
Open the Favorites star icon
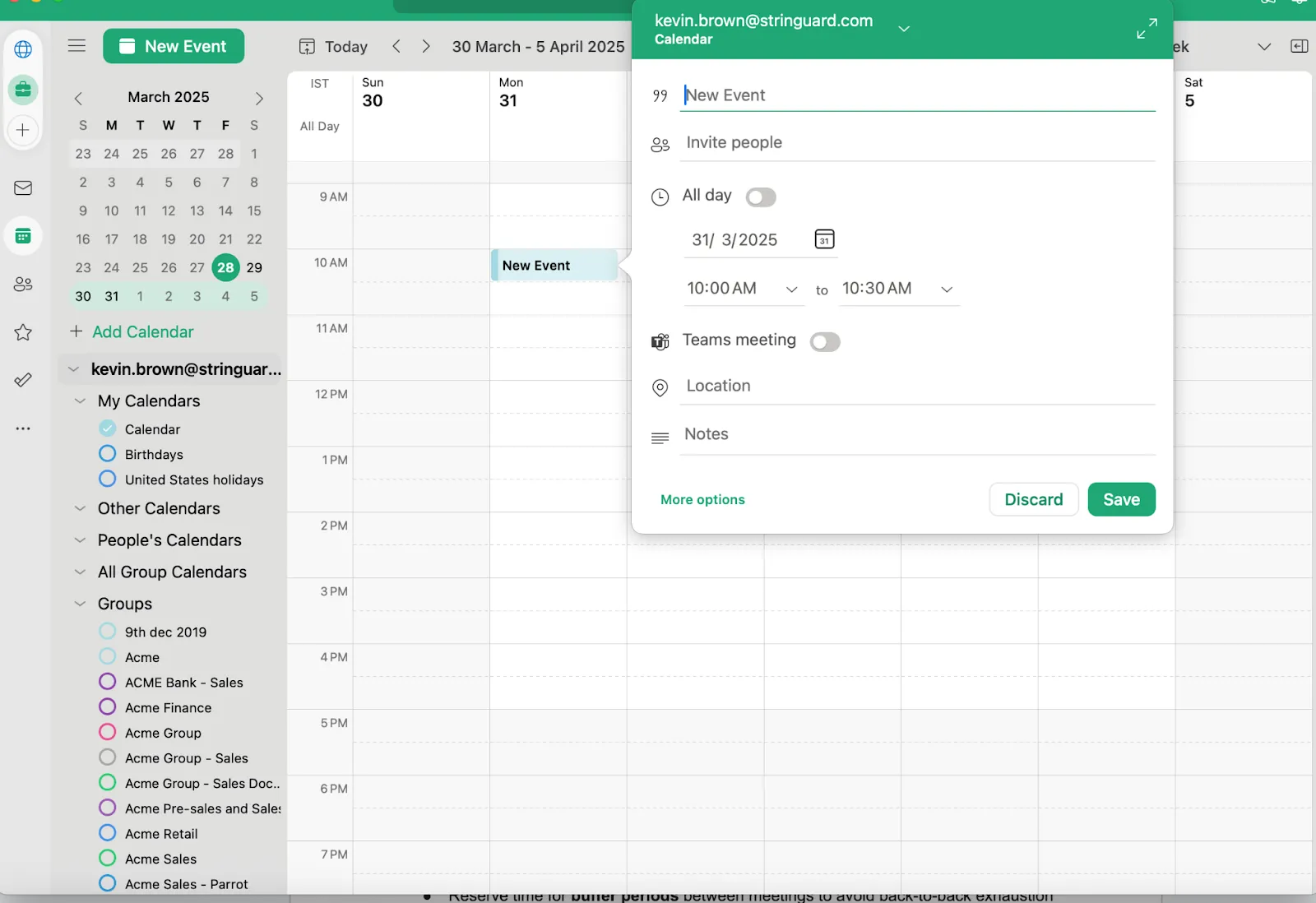tap(23, 332)
